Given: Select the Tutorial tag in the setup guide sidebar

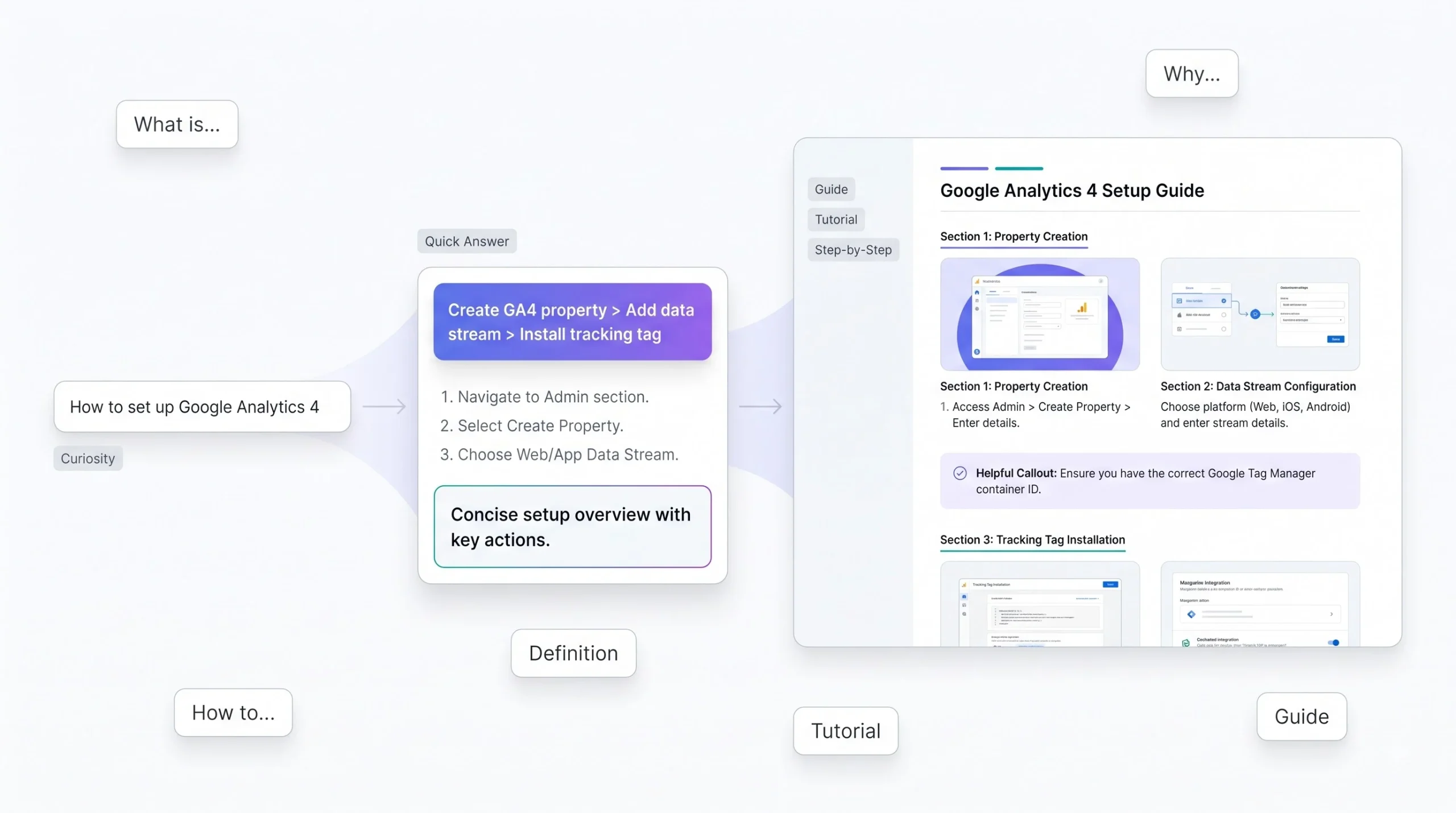Looking at the screenshot, I should tap(836, 220).
